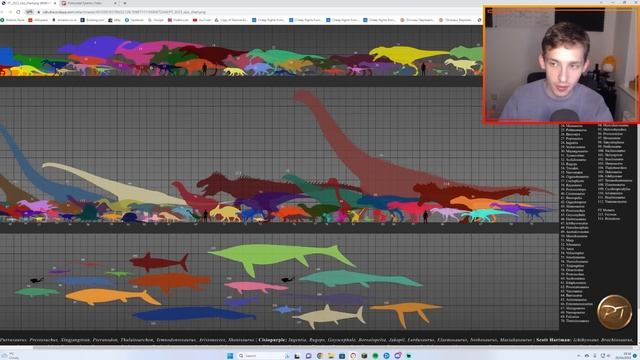Screen dimensions: 640x360
Task: Open File Explorer from the taskbar
Action: coord(331,356)
